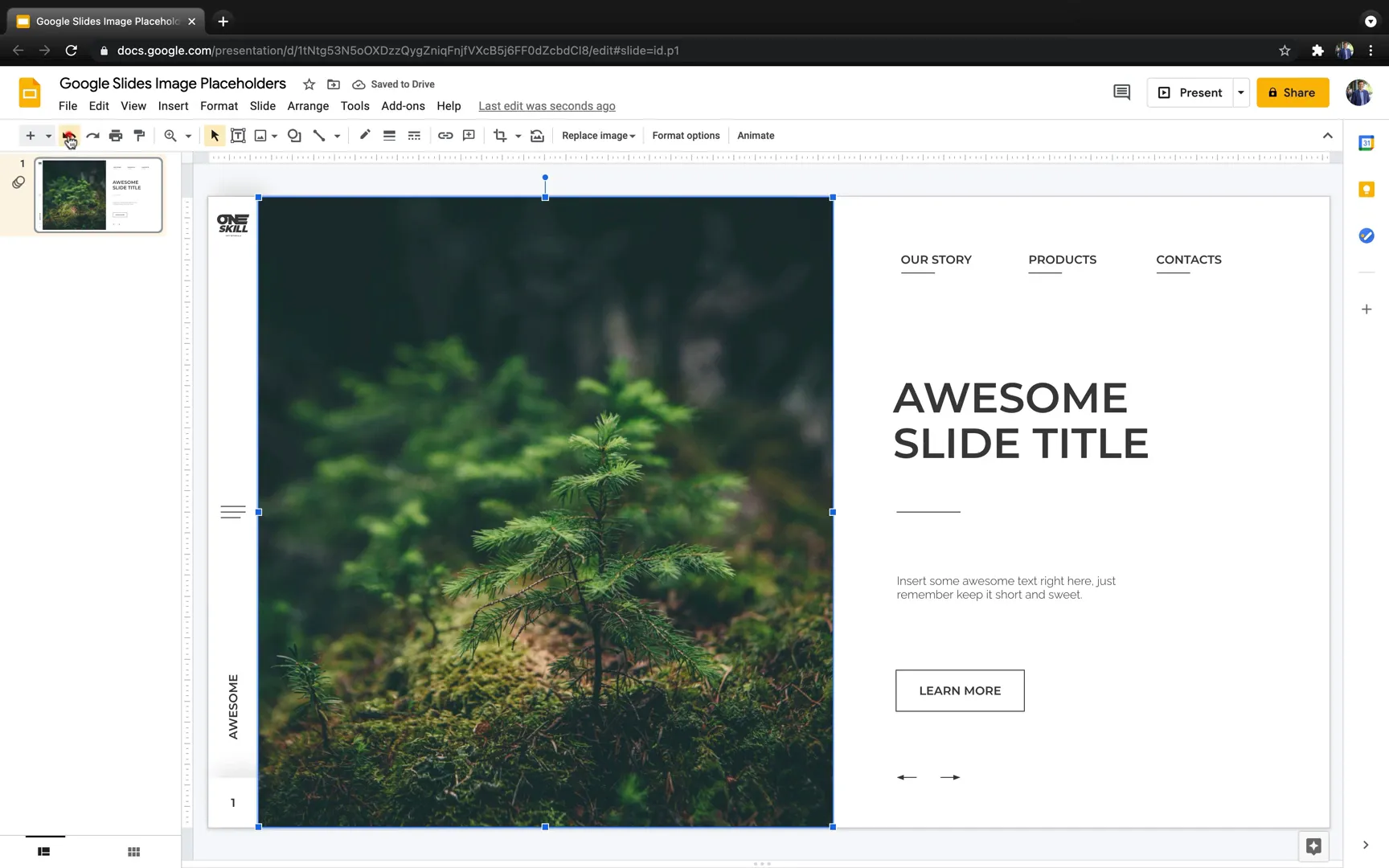Viewport: 1389px width, 868px height.
Task: Open the Google account avatar
Action: (1359, 92)
